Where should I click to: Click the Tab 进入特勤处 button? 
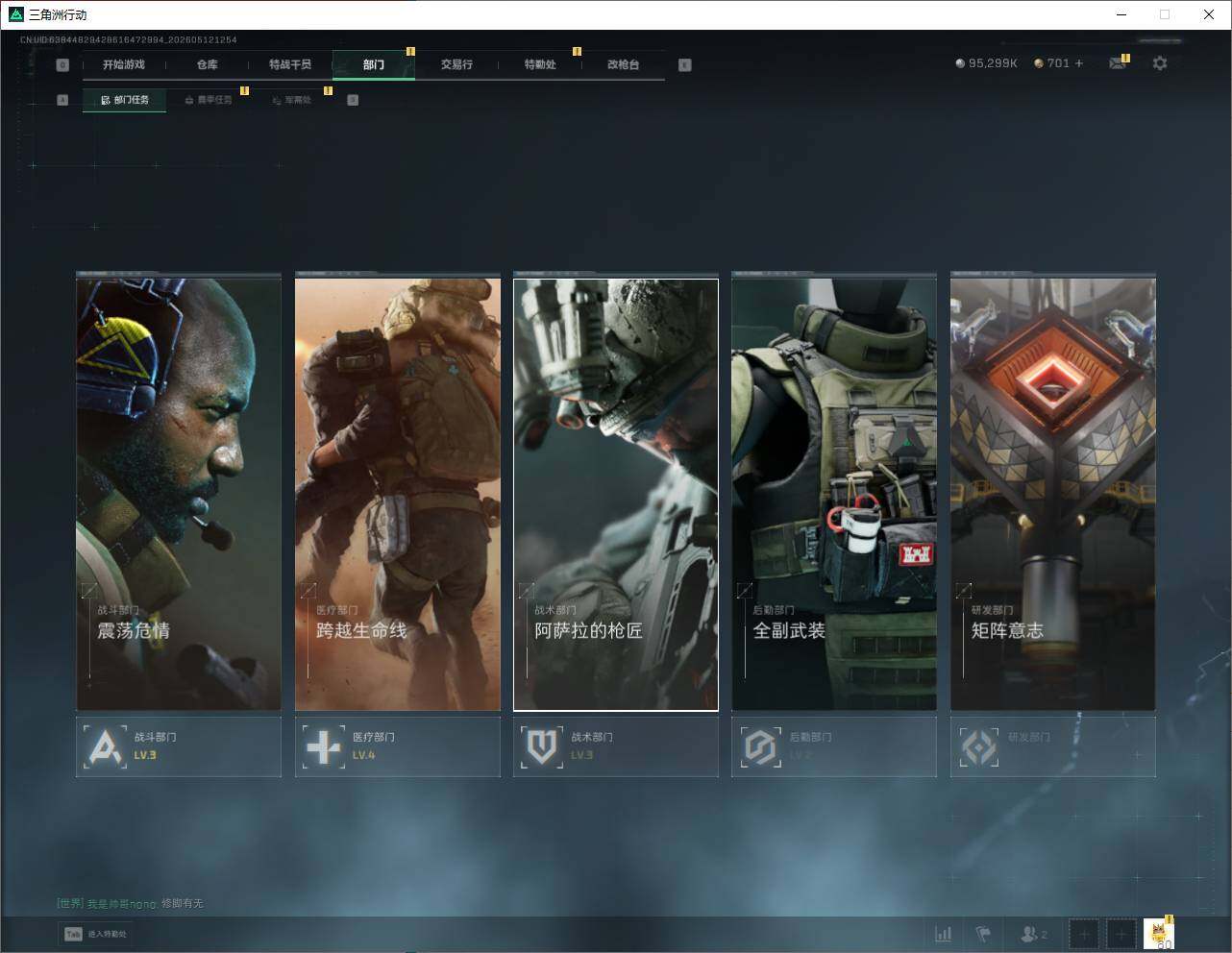95,934
